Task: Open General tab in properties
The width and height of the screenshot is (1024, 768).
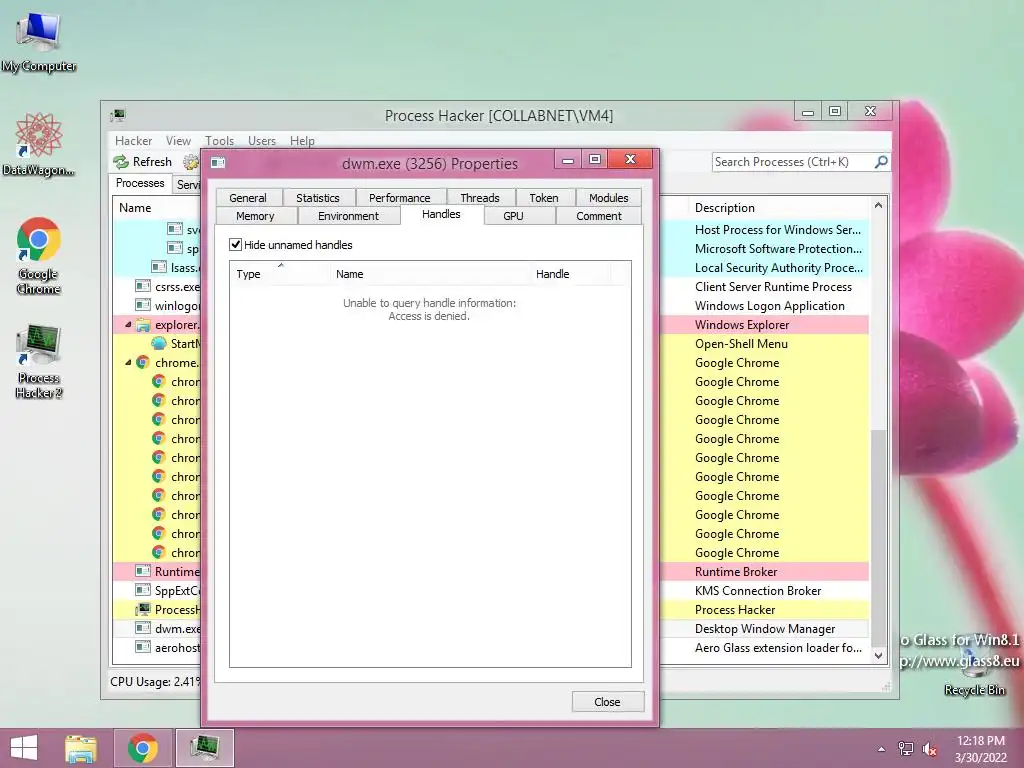Action: (x=248, y=197)
